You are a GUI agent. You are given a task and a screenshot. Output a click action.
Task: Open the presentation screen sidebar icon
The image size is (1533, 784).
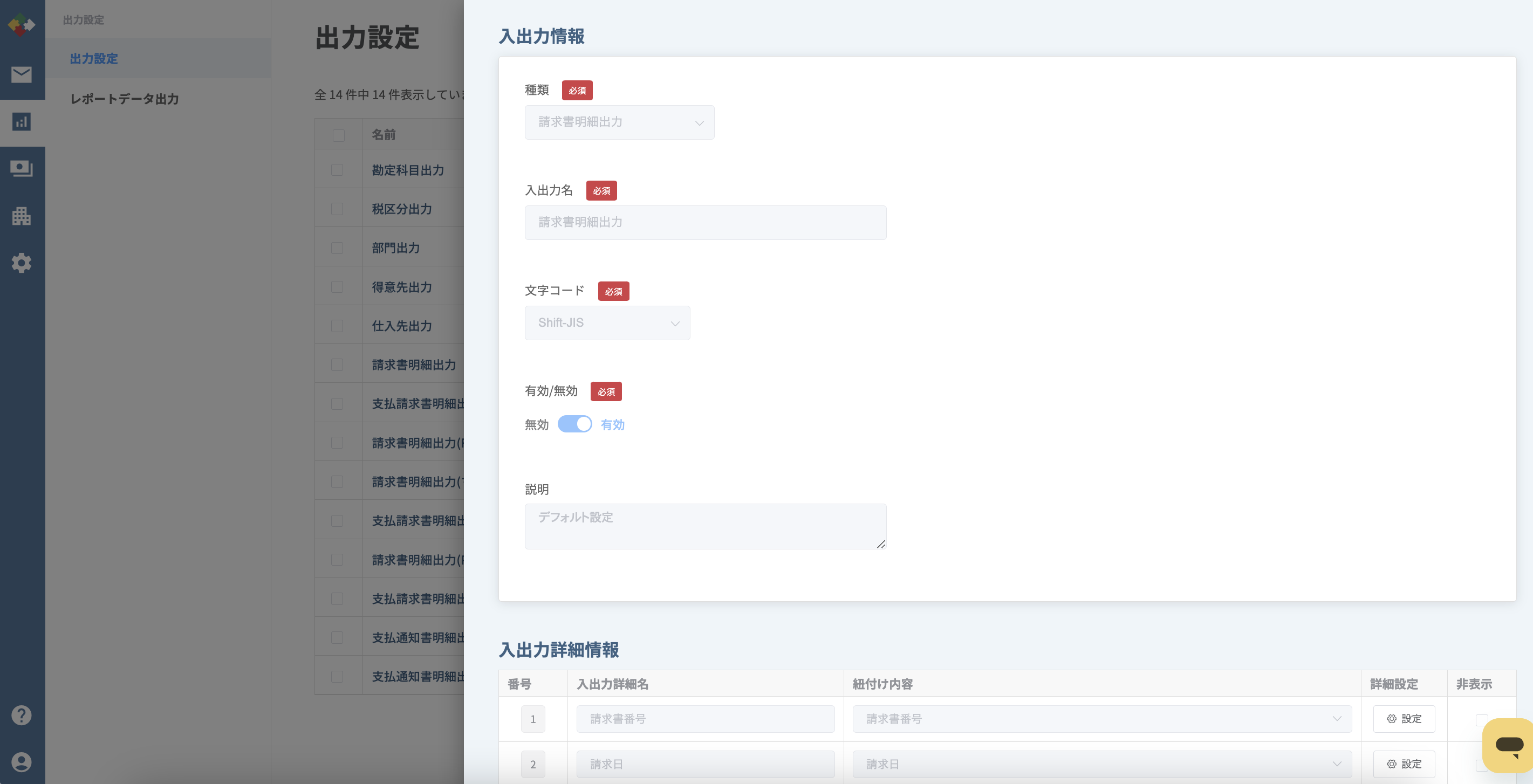coord(22,168)
